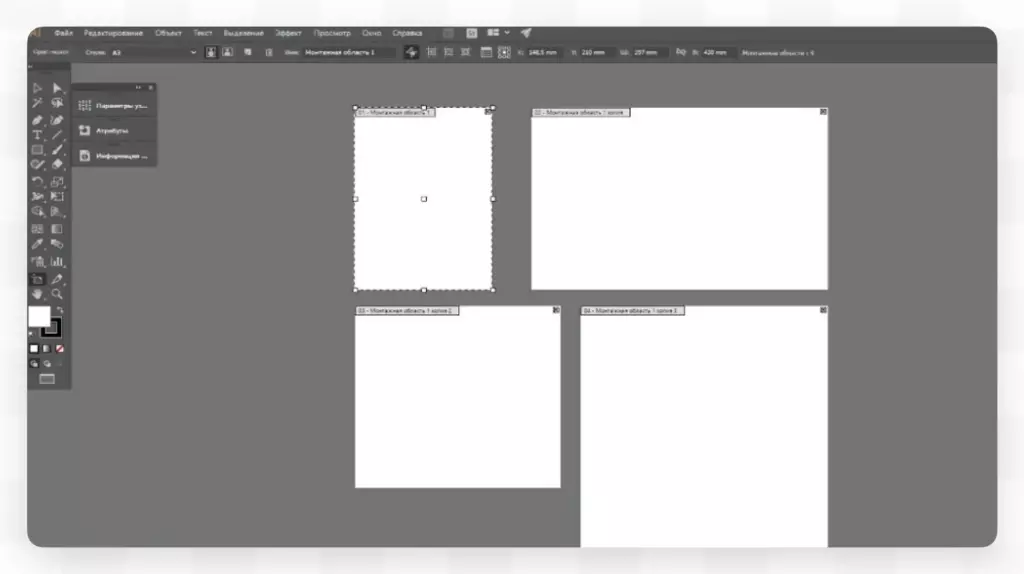Select the Slice tool
The height and width of the screenshot is (574, 1024).
(57, 279)
